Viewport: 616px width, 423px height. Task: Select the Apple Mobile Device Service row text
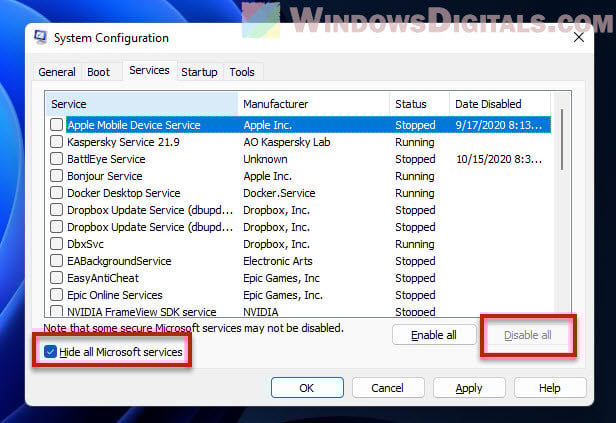pos(134,125)
